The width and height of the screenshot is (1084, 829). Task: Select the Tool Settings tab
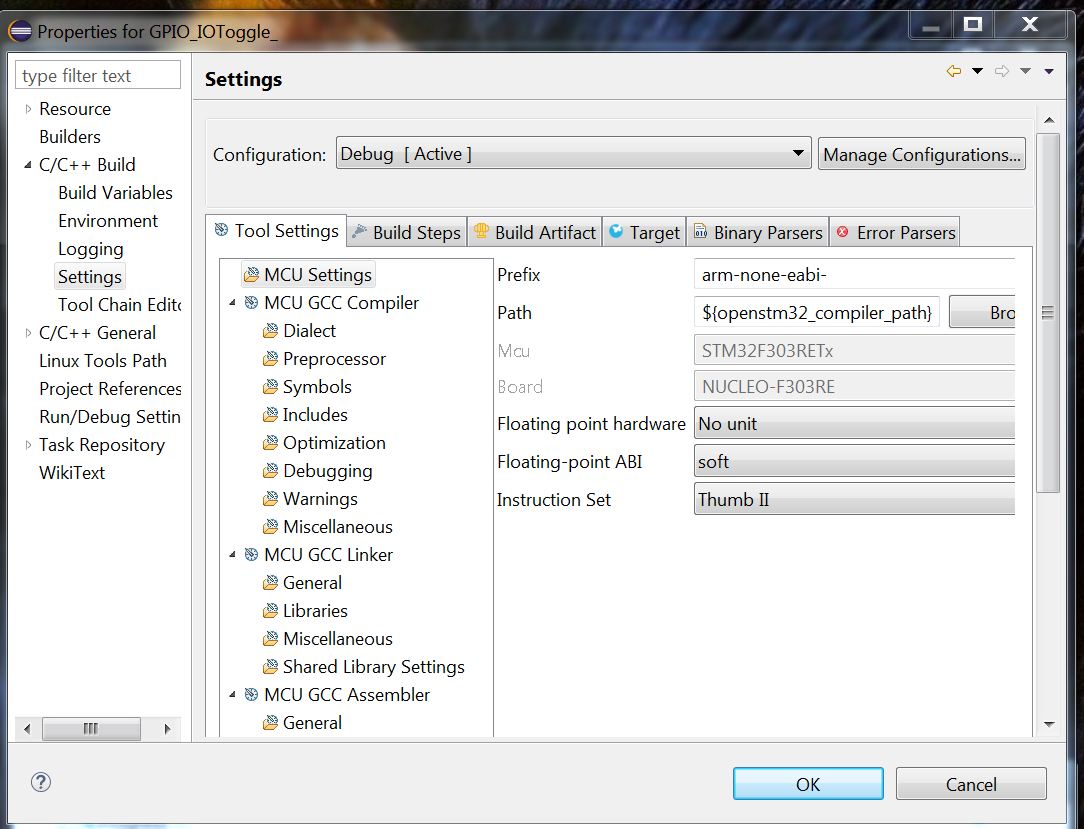277,230
